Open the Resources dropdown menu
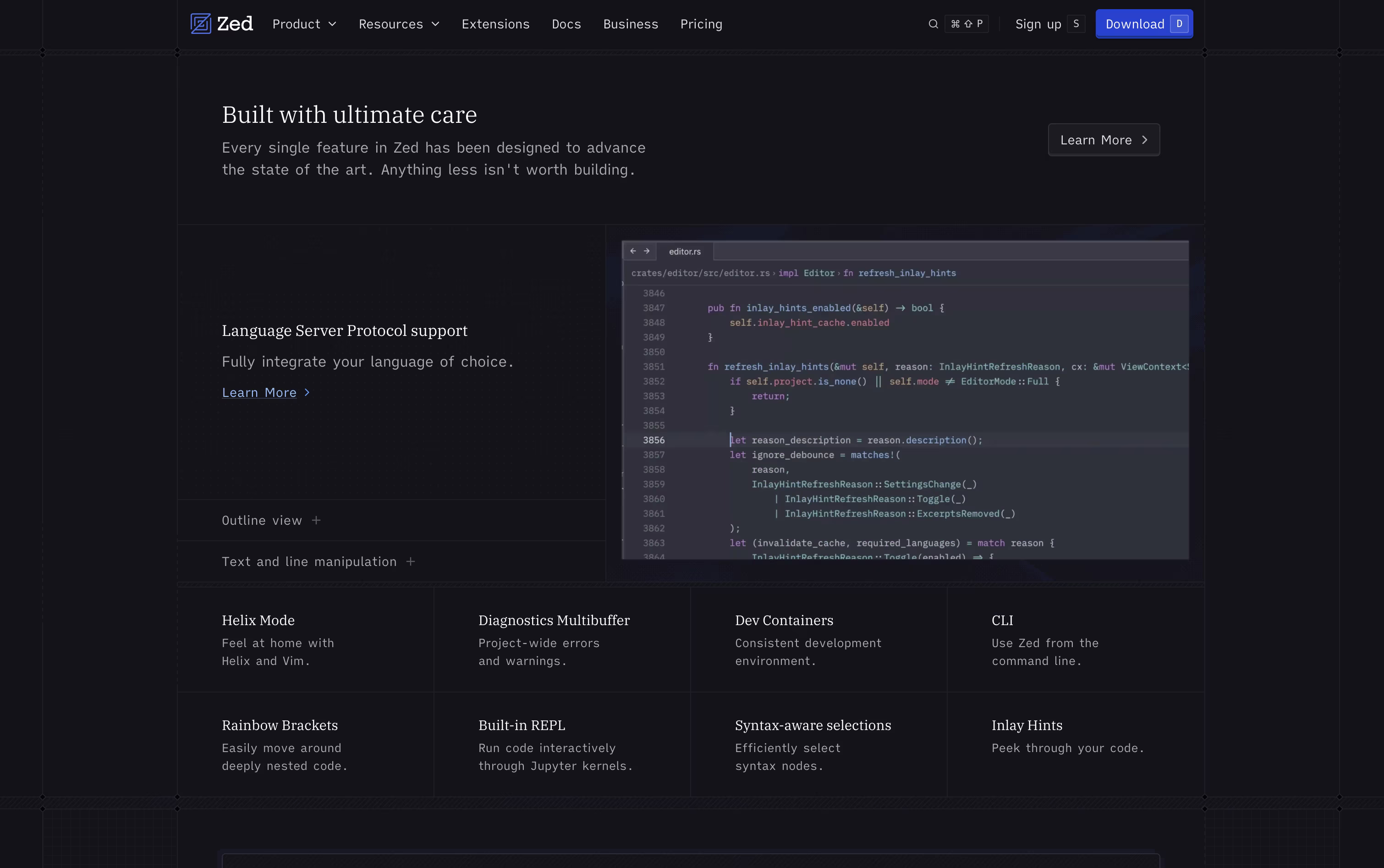This screenshot has width=1384, height=868. click(x=399, y=24)
